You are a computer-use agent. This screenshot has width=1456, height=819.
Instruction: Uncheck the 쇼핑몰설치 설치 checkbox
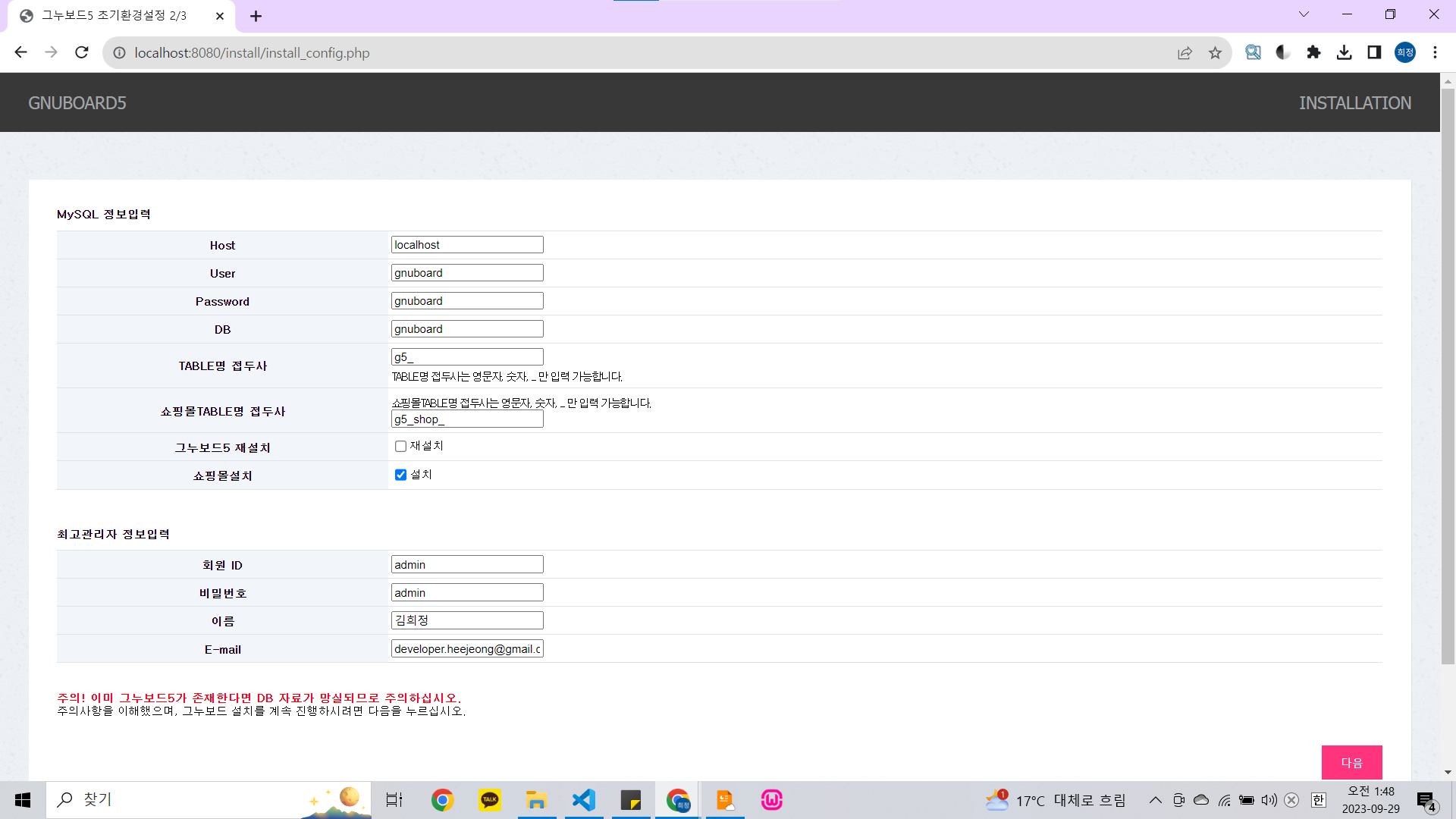[x=400, y=475]
